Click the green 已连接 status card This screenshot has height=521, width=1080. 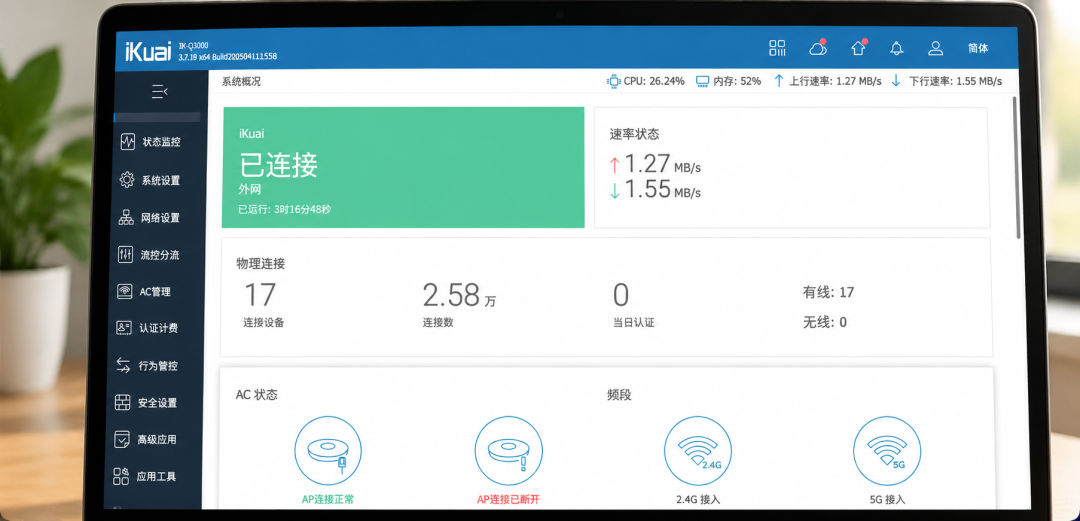[403, 167]
